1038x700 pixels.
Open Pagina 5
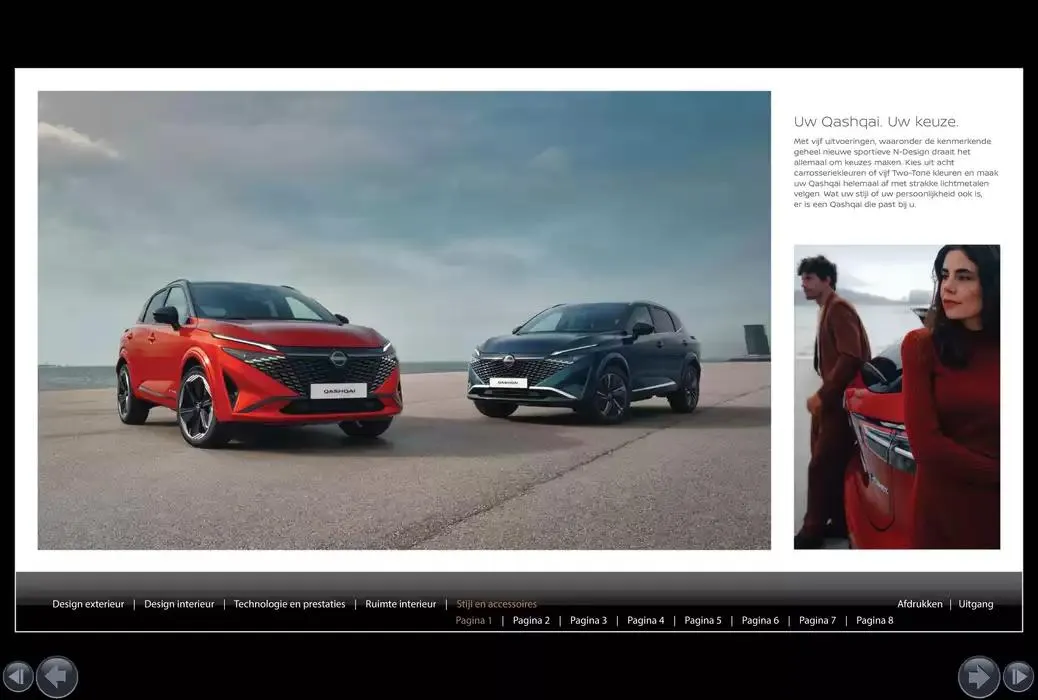click(x=703, y=619)
